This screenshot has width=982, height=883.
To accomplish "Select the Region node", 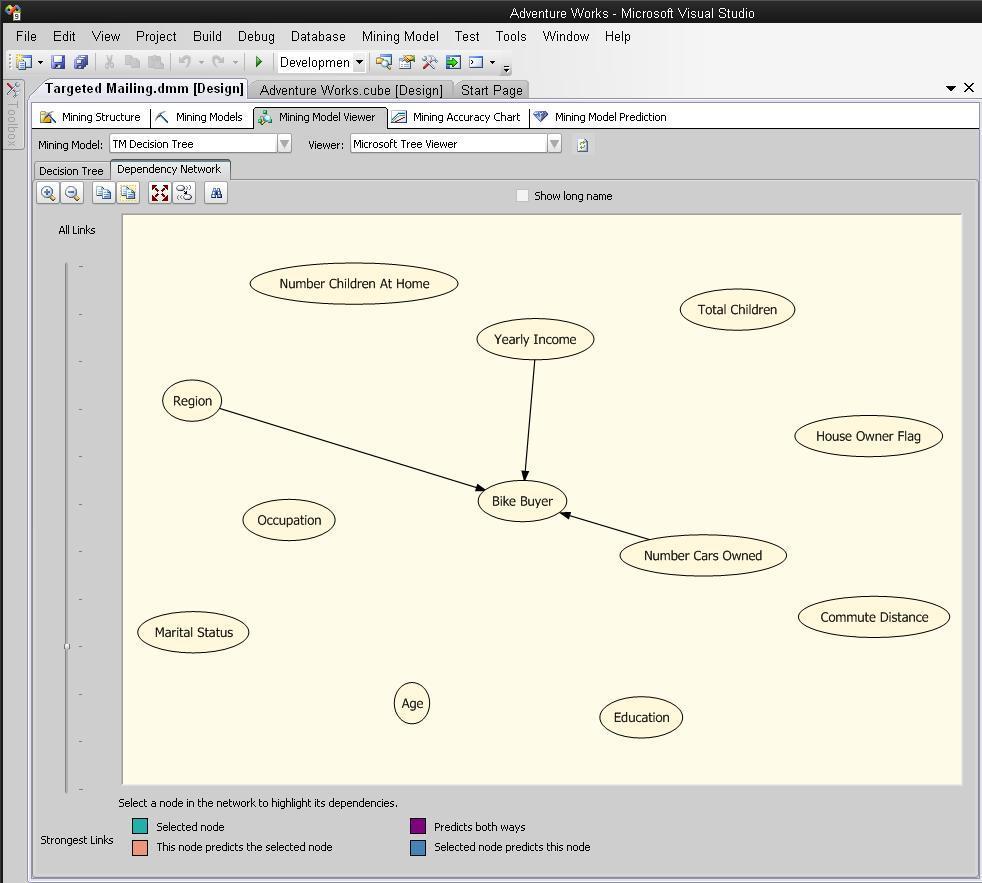I will click(192, 401).
